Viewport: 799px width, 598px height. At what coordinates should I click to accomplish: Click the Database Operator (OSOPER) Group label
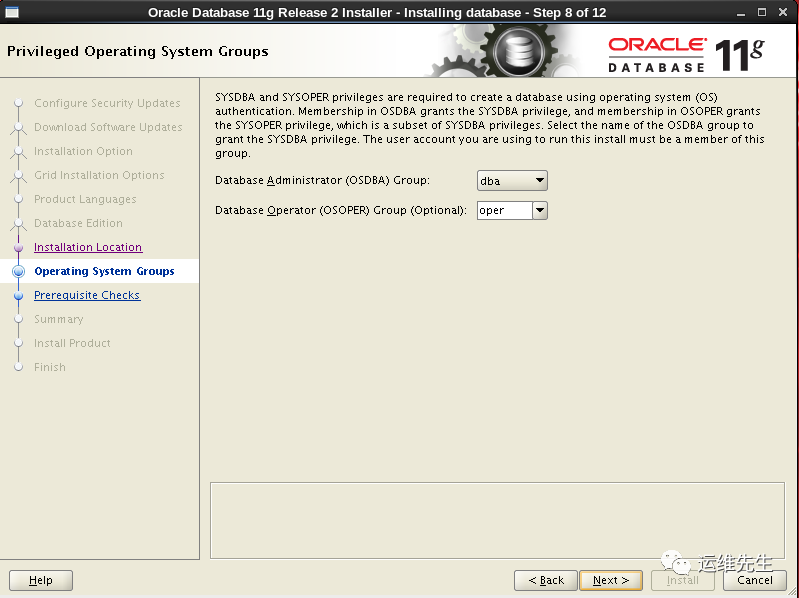(341, 210)
